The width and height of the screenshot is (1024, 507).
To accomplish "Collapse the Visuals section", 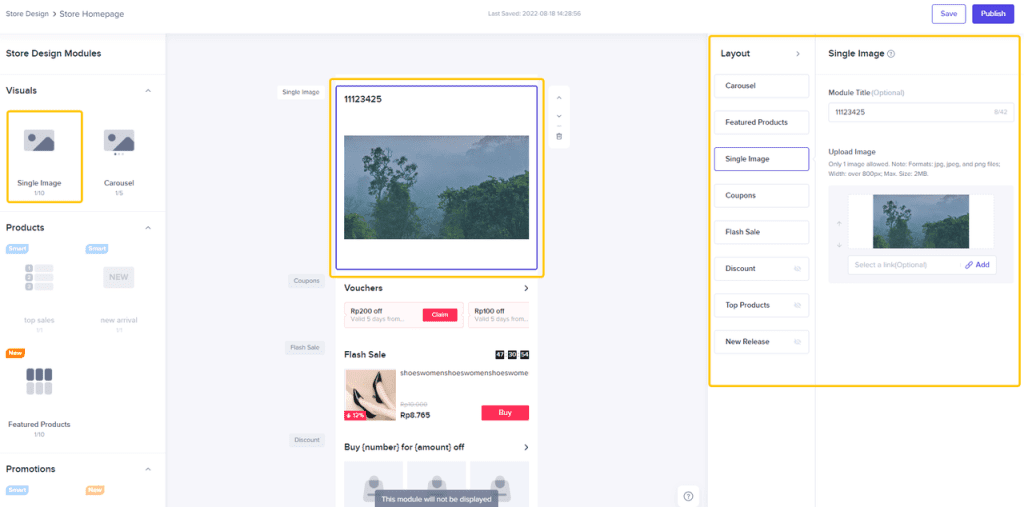I will 148,90.
